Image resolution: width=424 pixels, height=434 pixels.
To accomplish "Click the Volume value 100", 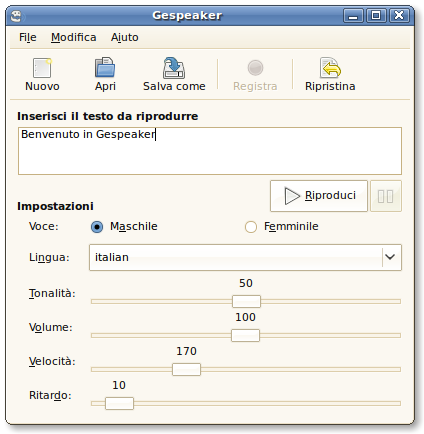I will (x=245, y=317).
